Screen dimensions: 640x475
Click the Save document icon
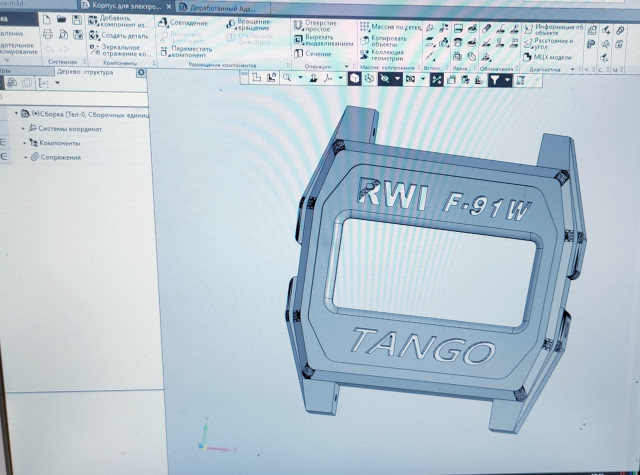[77, 20]
